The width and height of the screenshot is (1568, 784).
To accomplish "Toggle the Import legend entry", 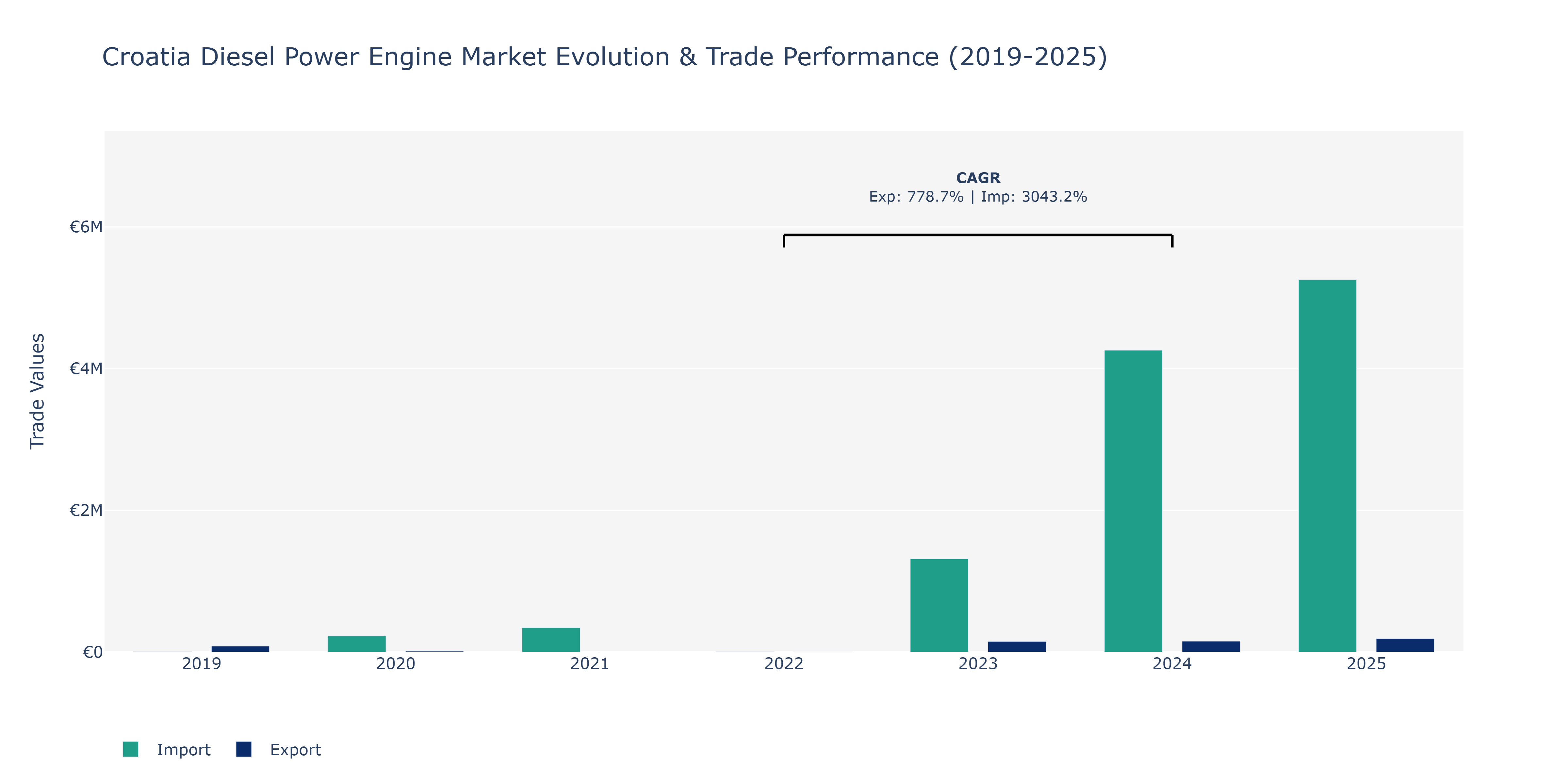I will [x=166, y=749].
